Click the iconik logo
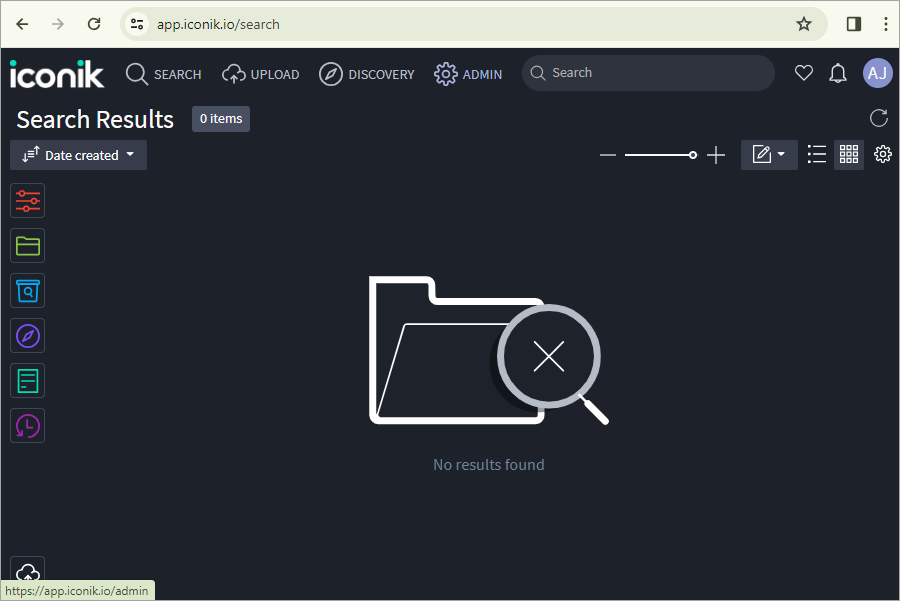The width and height of the screenshot is (900, 601). coord(57,74)
